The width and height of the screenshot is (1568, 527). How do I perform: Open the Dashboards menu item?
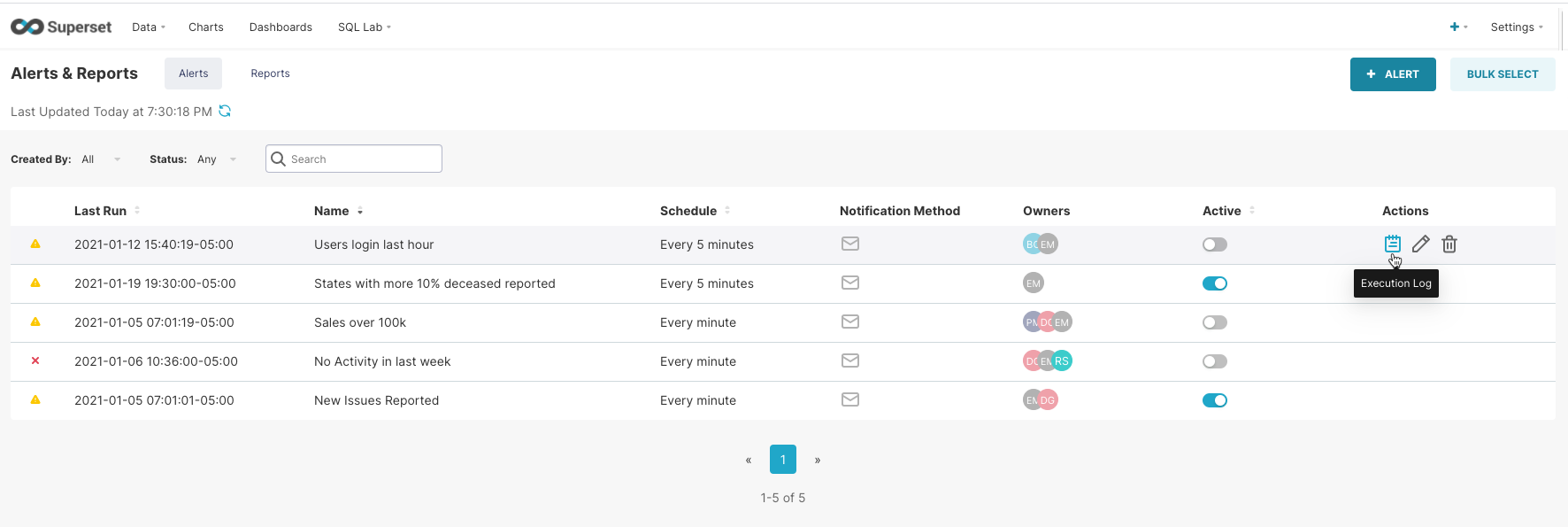click(281, 27)
